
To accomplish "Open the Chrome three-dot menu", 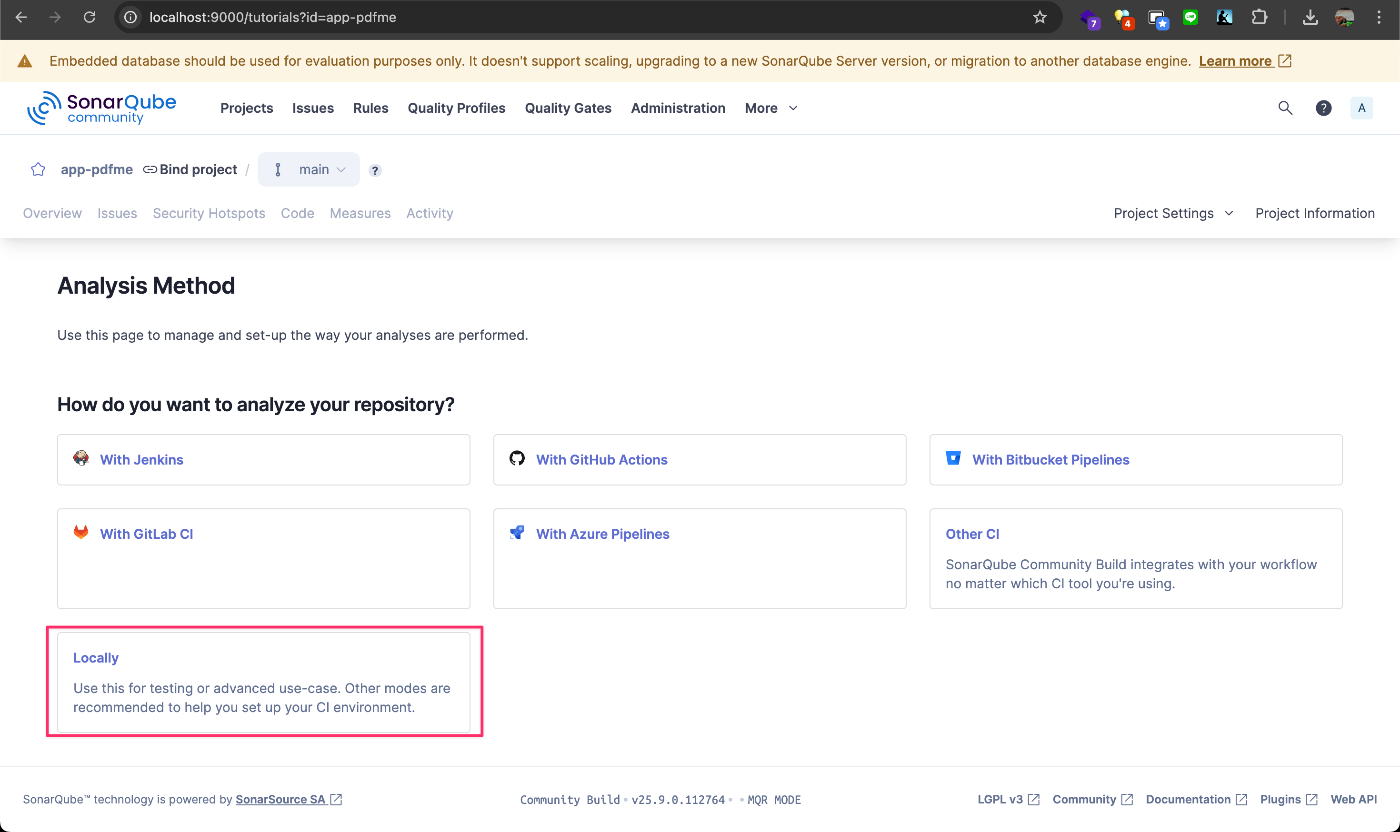I will (x=1379, y=17).
